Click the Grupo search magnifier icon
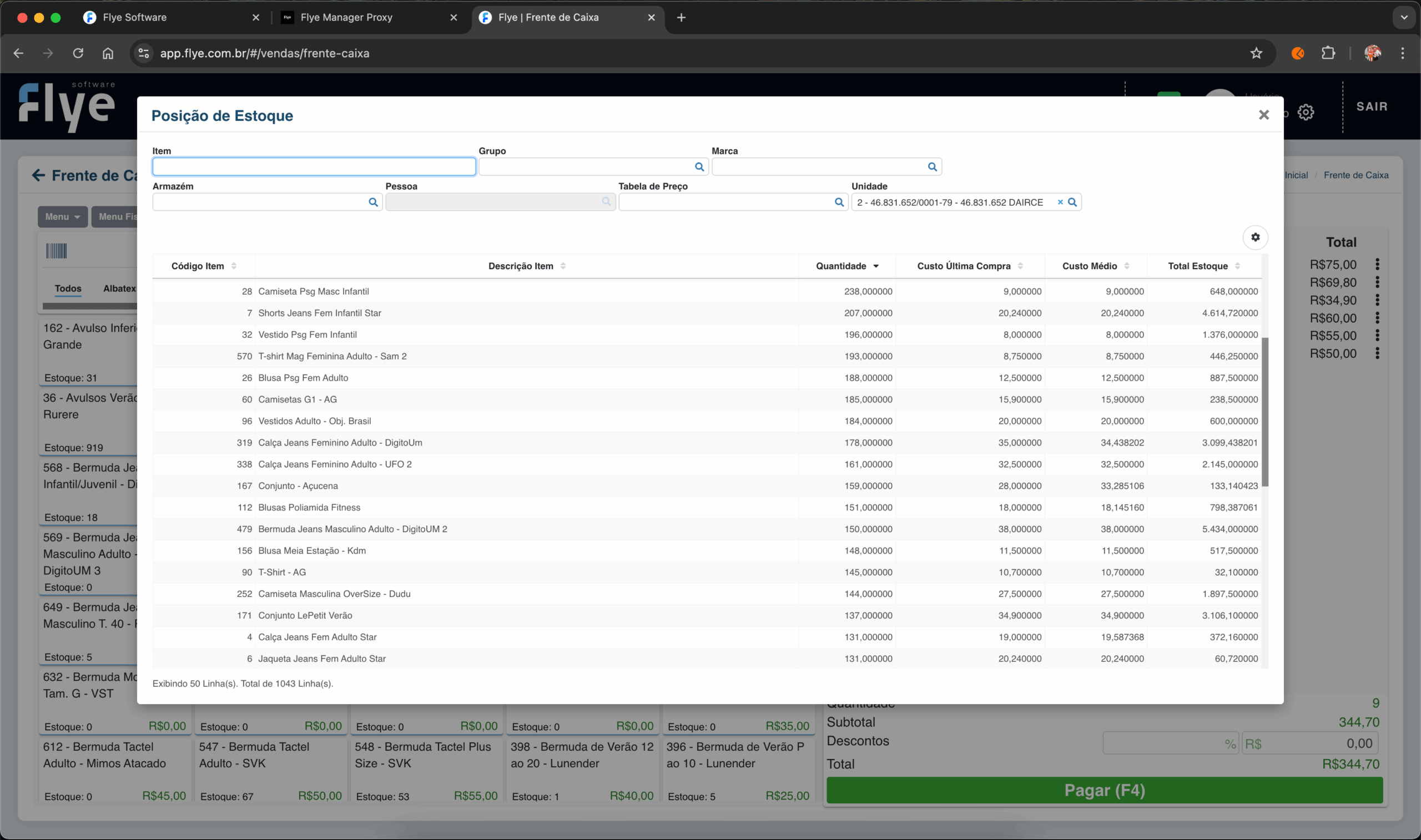 point(699,167)
